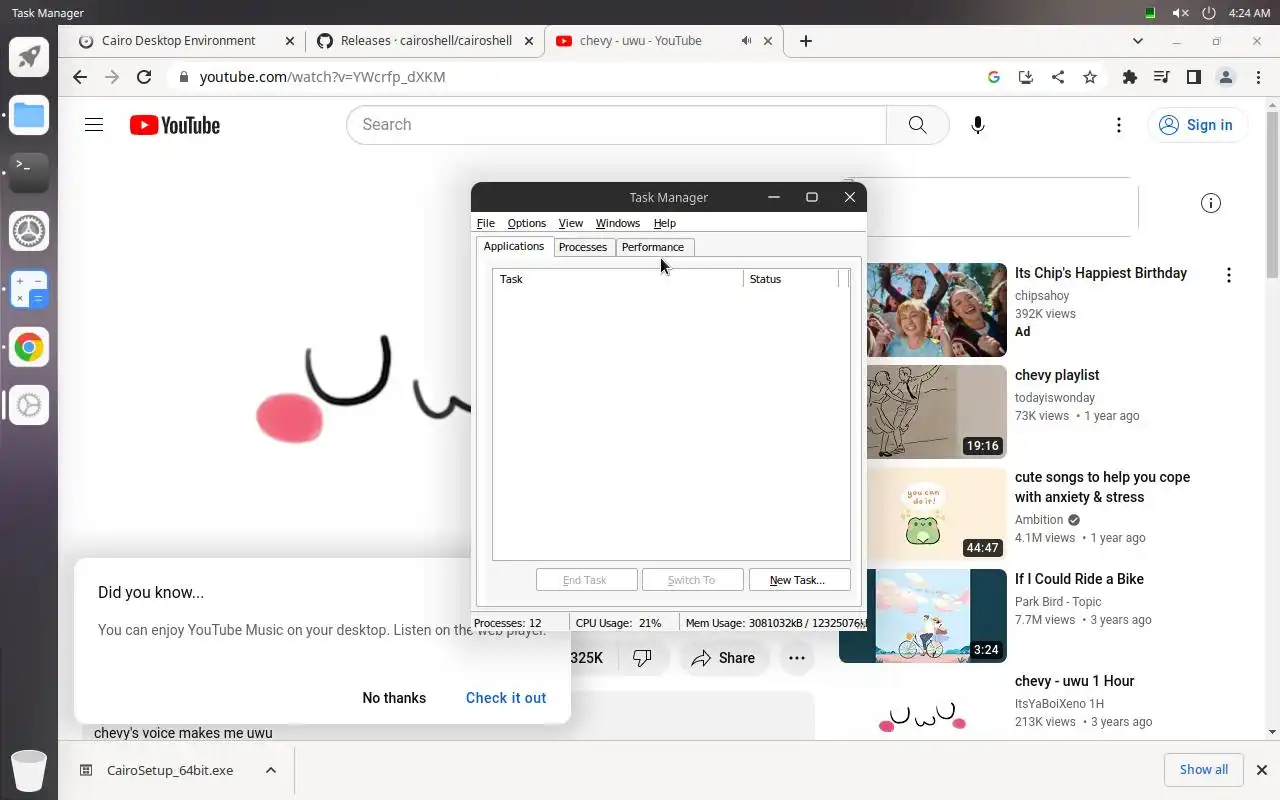Open Chrome profile avatar icon
The image size is (1280, 800).
pyautogui.click(x=1225, y=77)
